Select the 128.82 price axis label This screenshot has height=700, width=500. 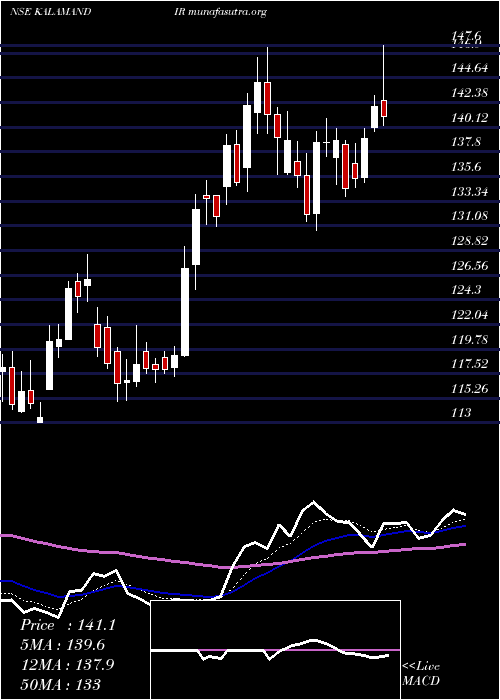[x=470, y=241]
